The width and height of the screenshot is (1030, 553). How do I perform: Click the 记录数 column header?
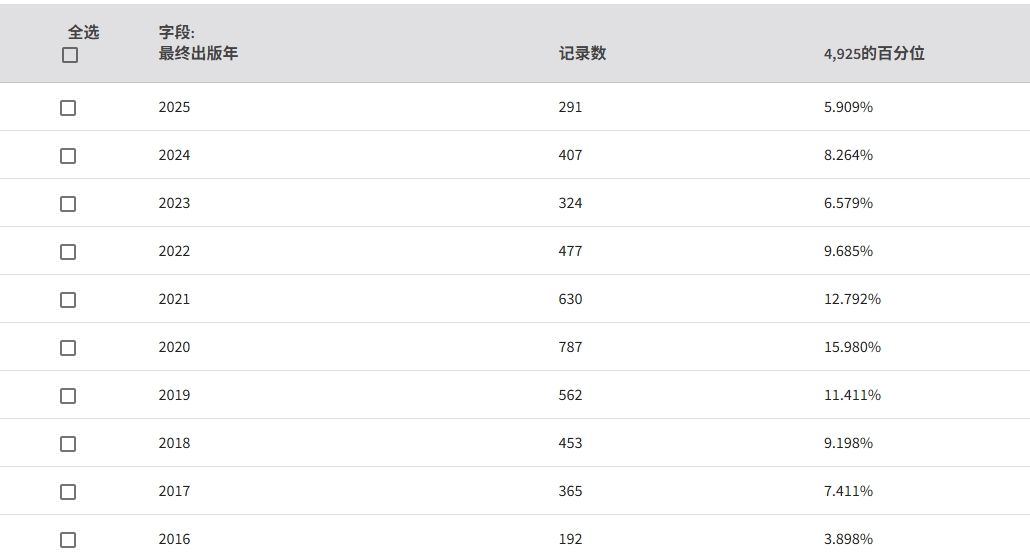(x=582, y=54)
